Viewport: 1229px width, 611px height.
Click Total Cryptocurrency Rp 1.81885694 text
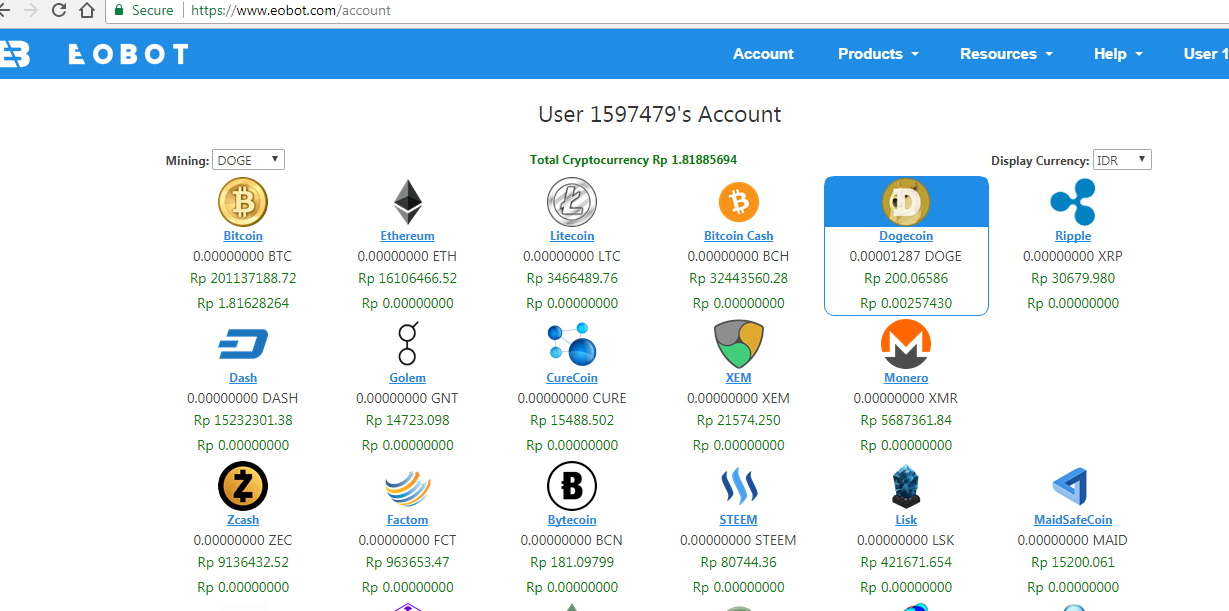[634, 160]
